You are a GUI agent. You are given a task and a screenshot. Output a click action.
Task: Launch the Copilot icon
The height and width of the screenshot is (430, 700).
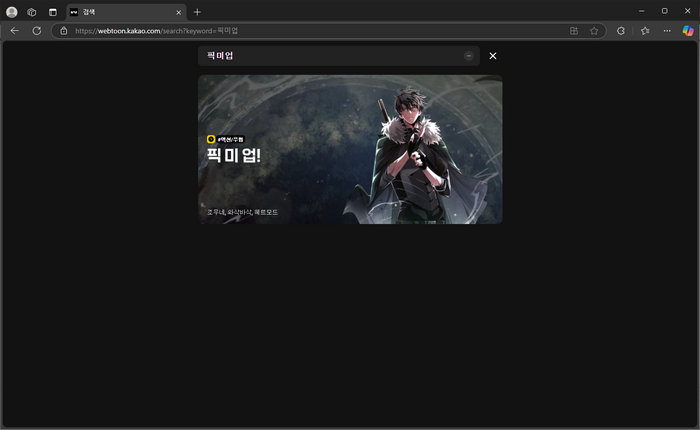click(x=688, y=31)
